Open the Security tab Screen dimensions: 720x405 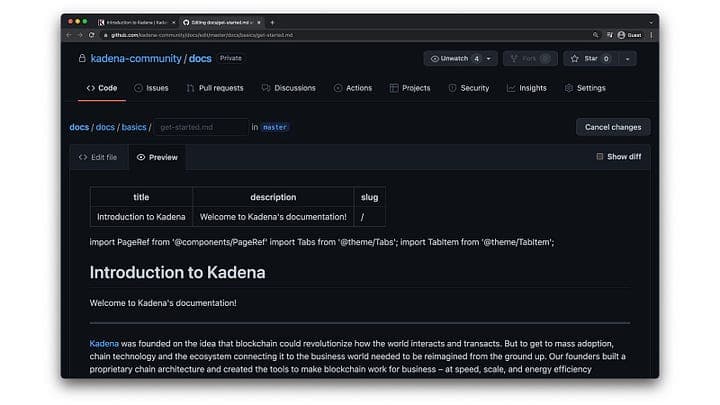point(469,88)
